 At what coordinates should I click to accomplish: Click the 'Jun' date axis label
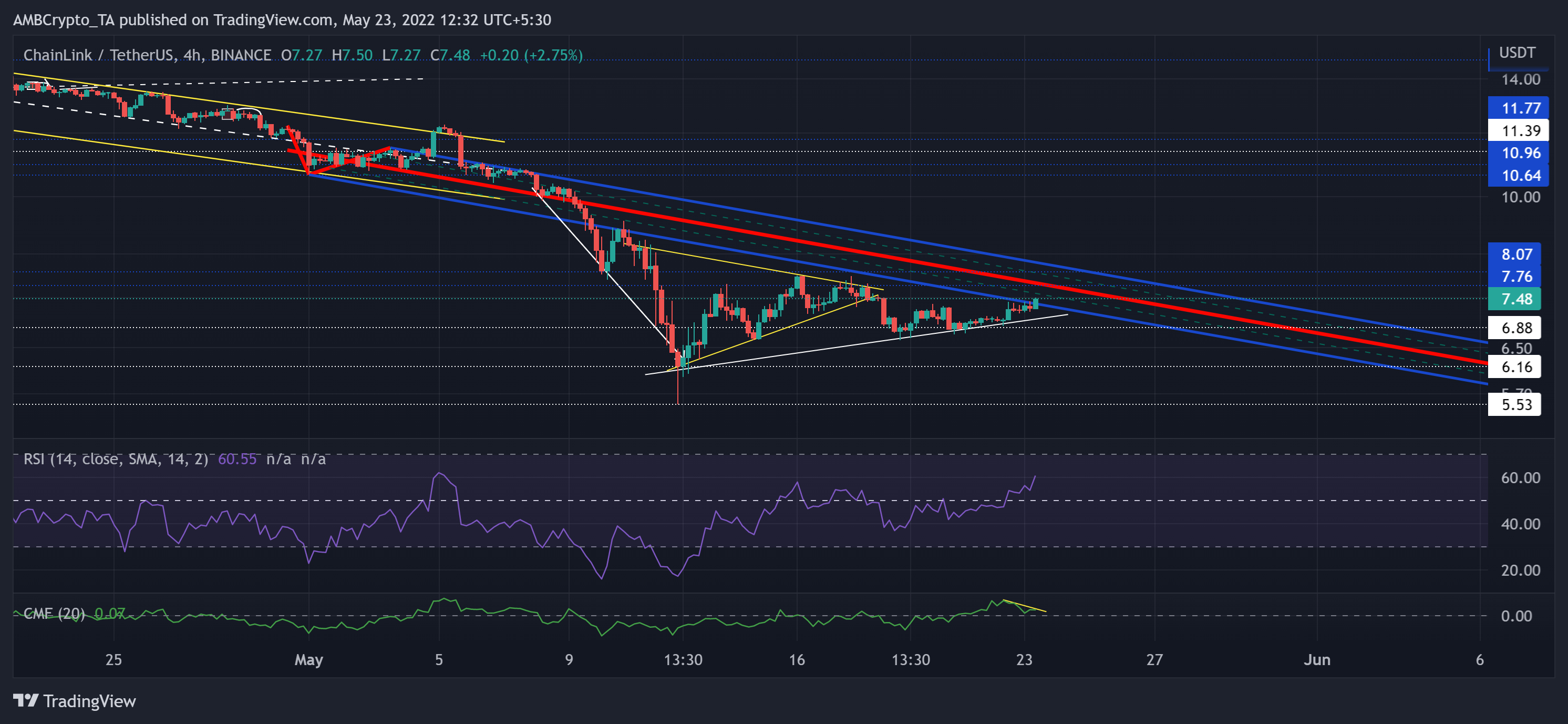[1317, 659]
